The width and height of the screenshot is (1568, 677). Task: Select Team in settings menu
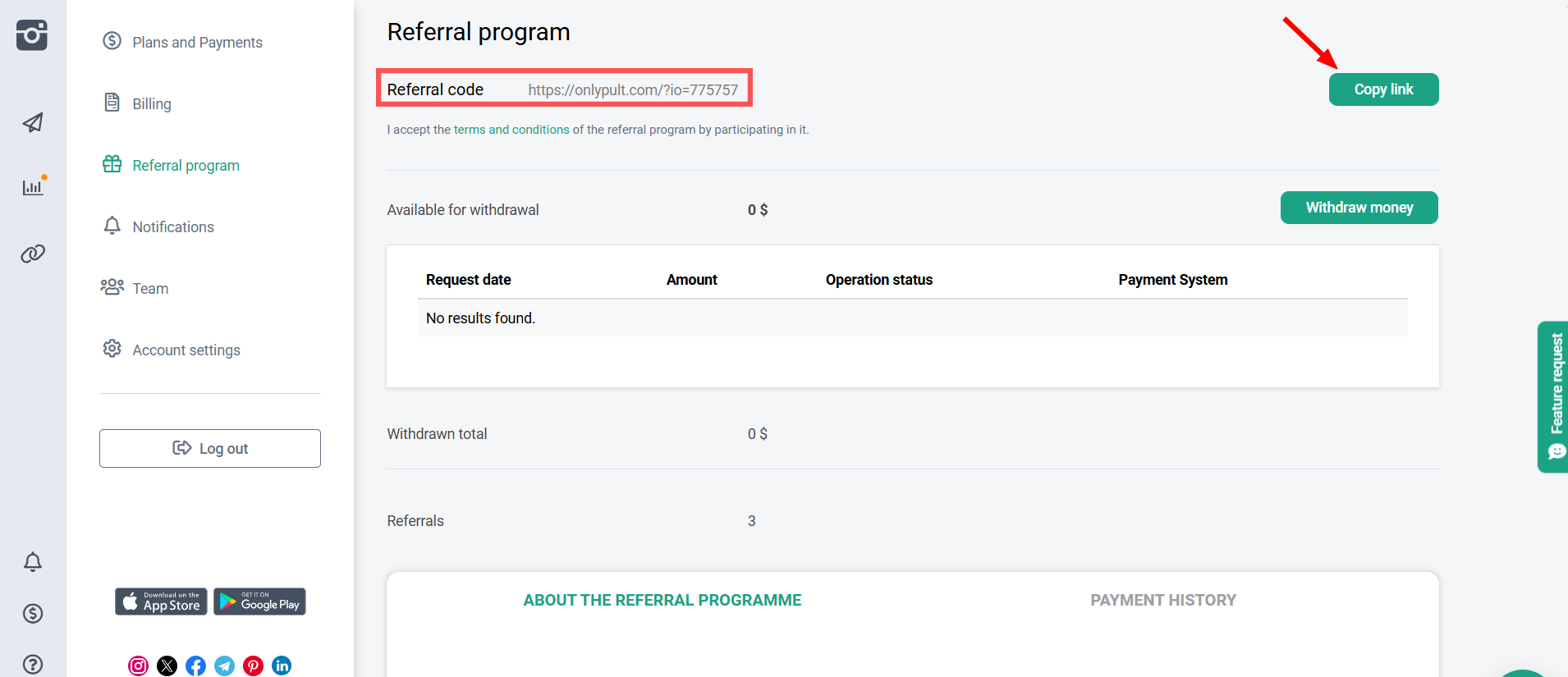pyautogui.click(x=150, y=289)
